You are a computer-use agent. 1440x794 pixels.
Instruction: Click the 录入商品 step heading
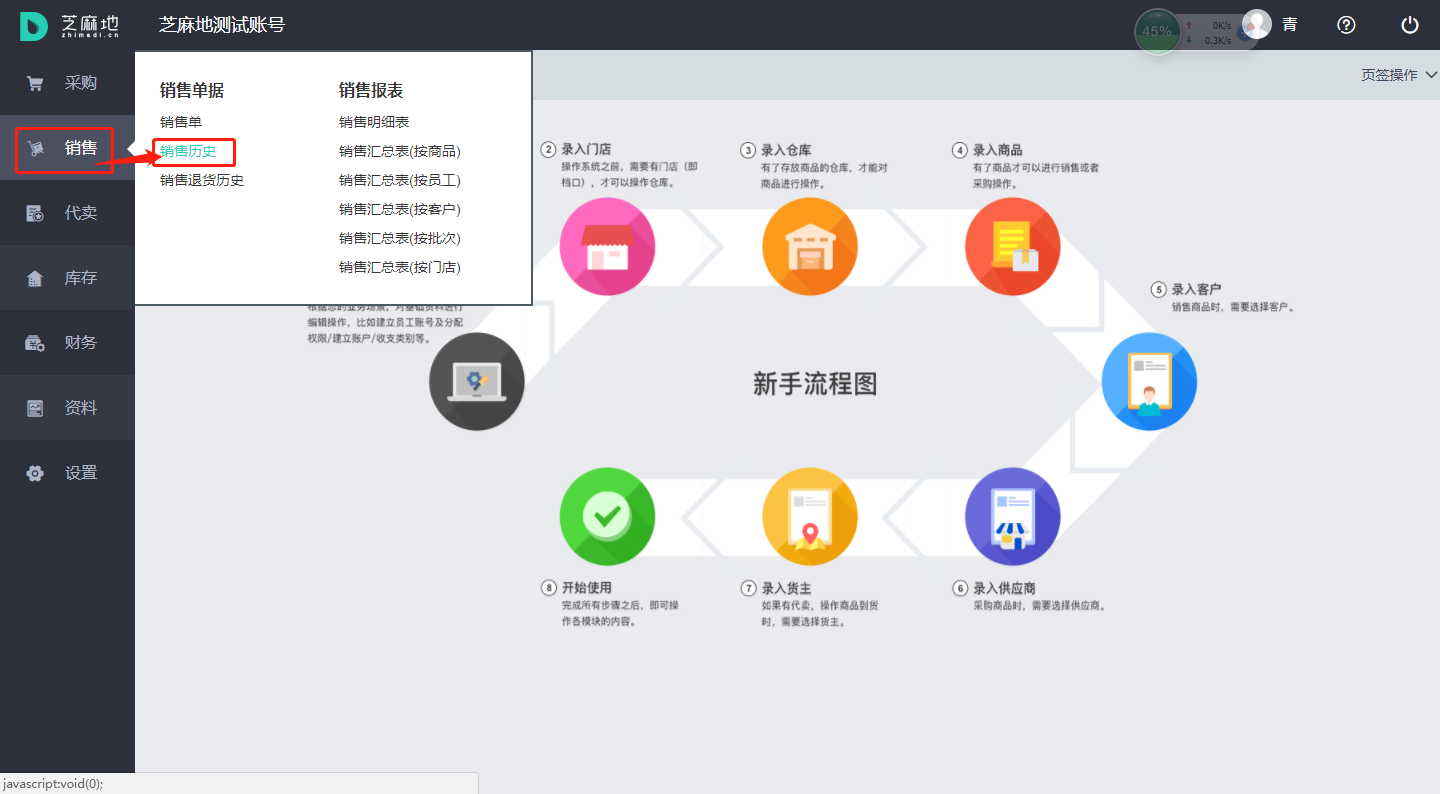[x=998, y=150]
